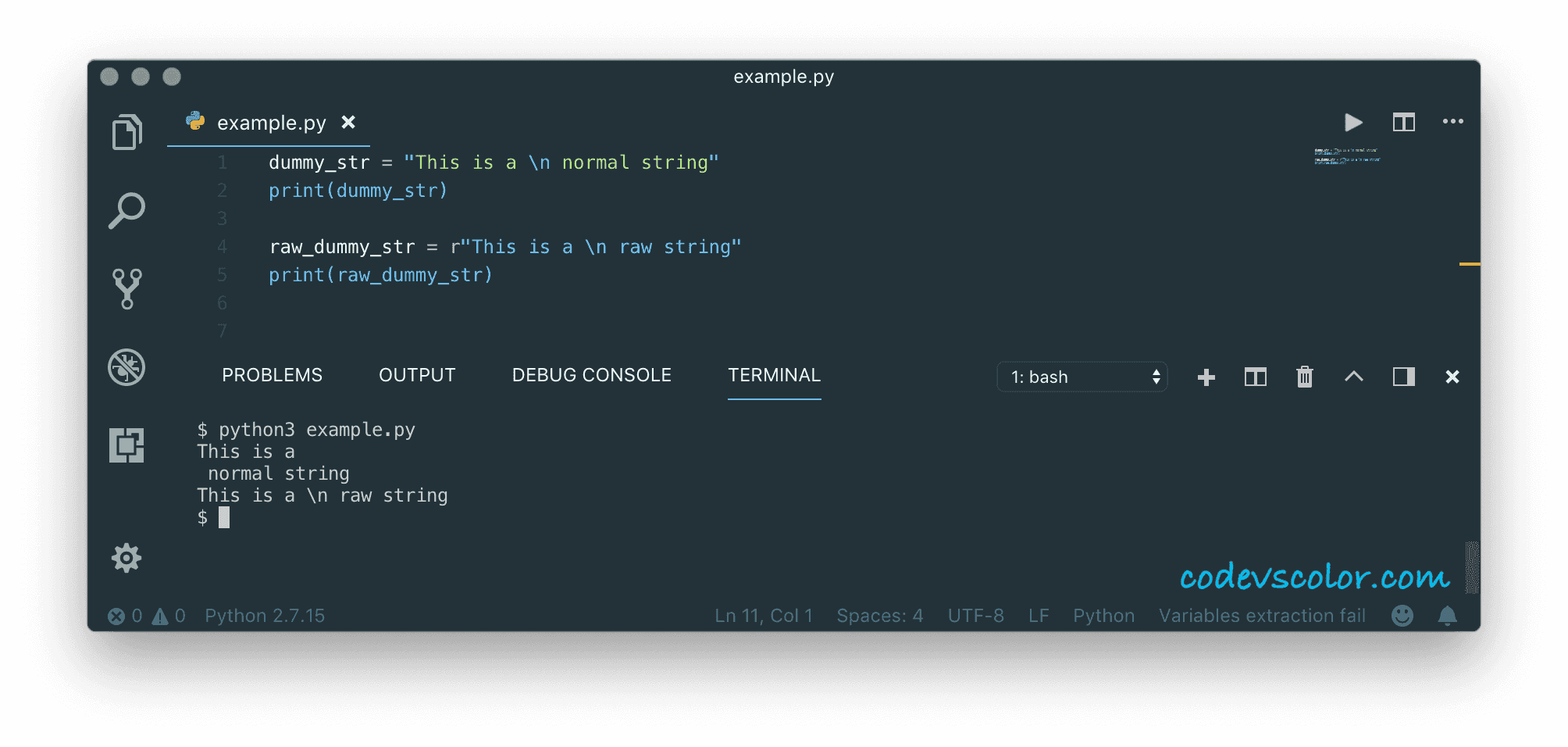Viewport: 1568px width, 747px height.
Task: Split the editor using the split icon
Action: tap(1403, 122)
